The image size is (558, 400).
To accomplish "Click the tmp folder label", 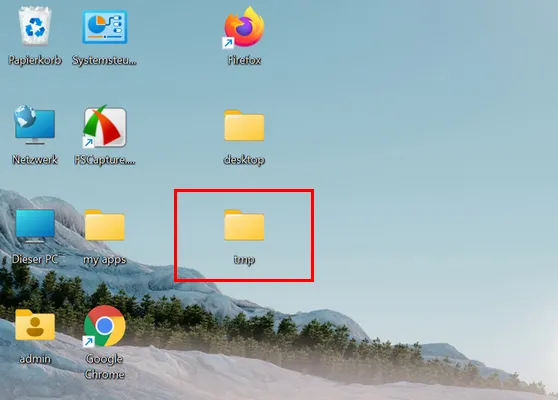I will click(x=244, y=260).
